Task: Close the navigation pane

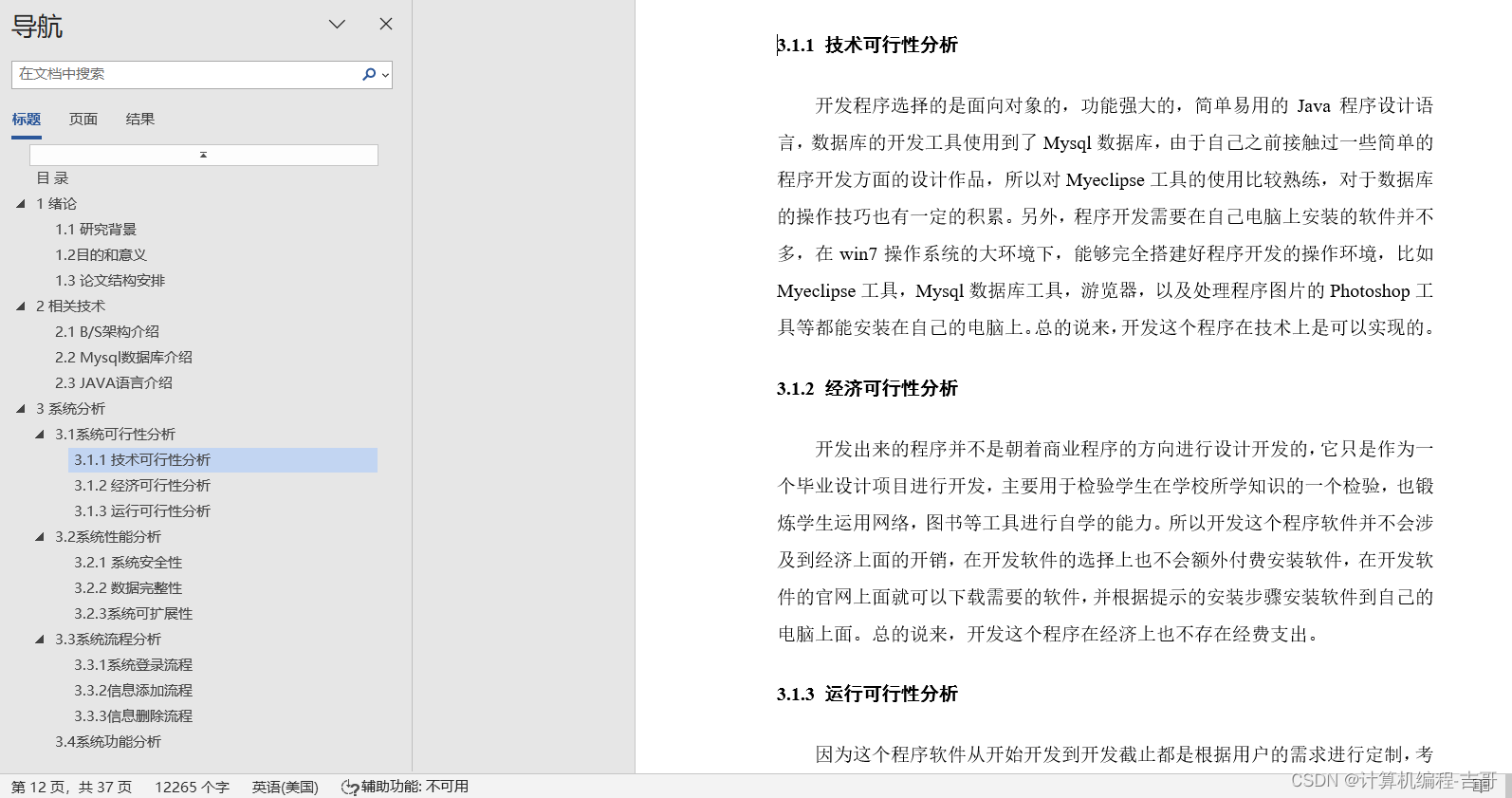Action: click(x=386, y=24)
